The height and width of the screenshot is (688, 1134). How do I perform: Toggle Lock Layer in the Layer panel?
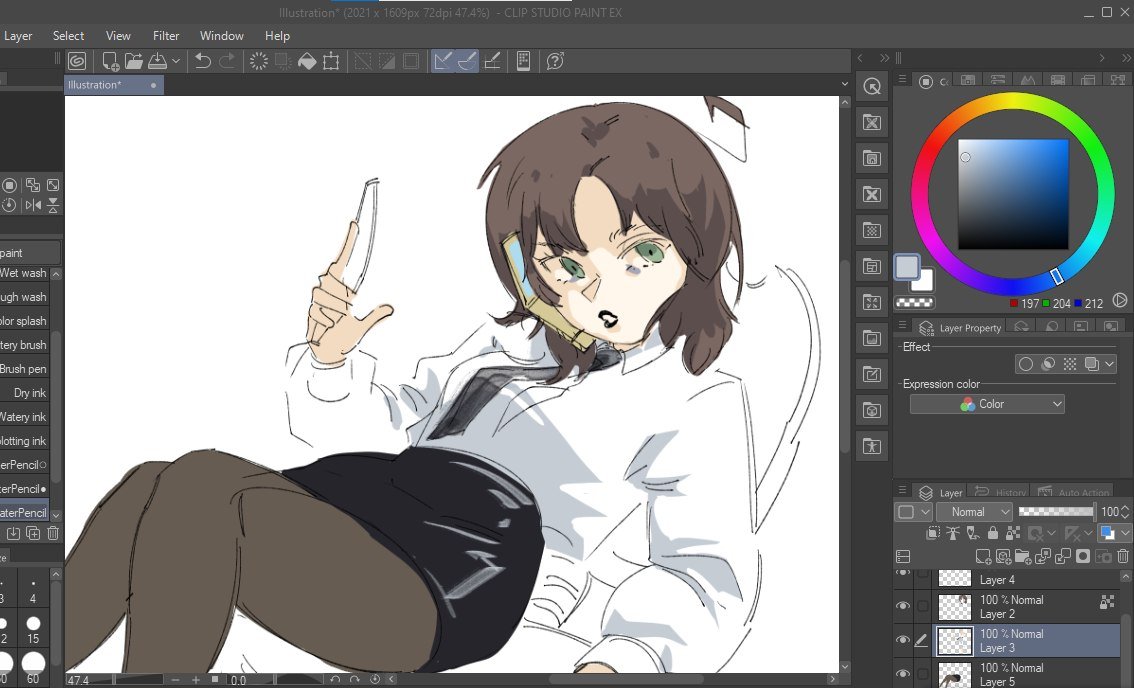pos(993,533)
